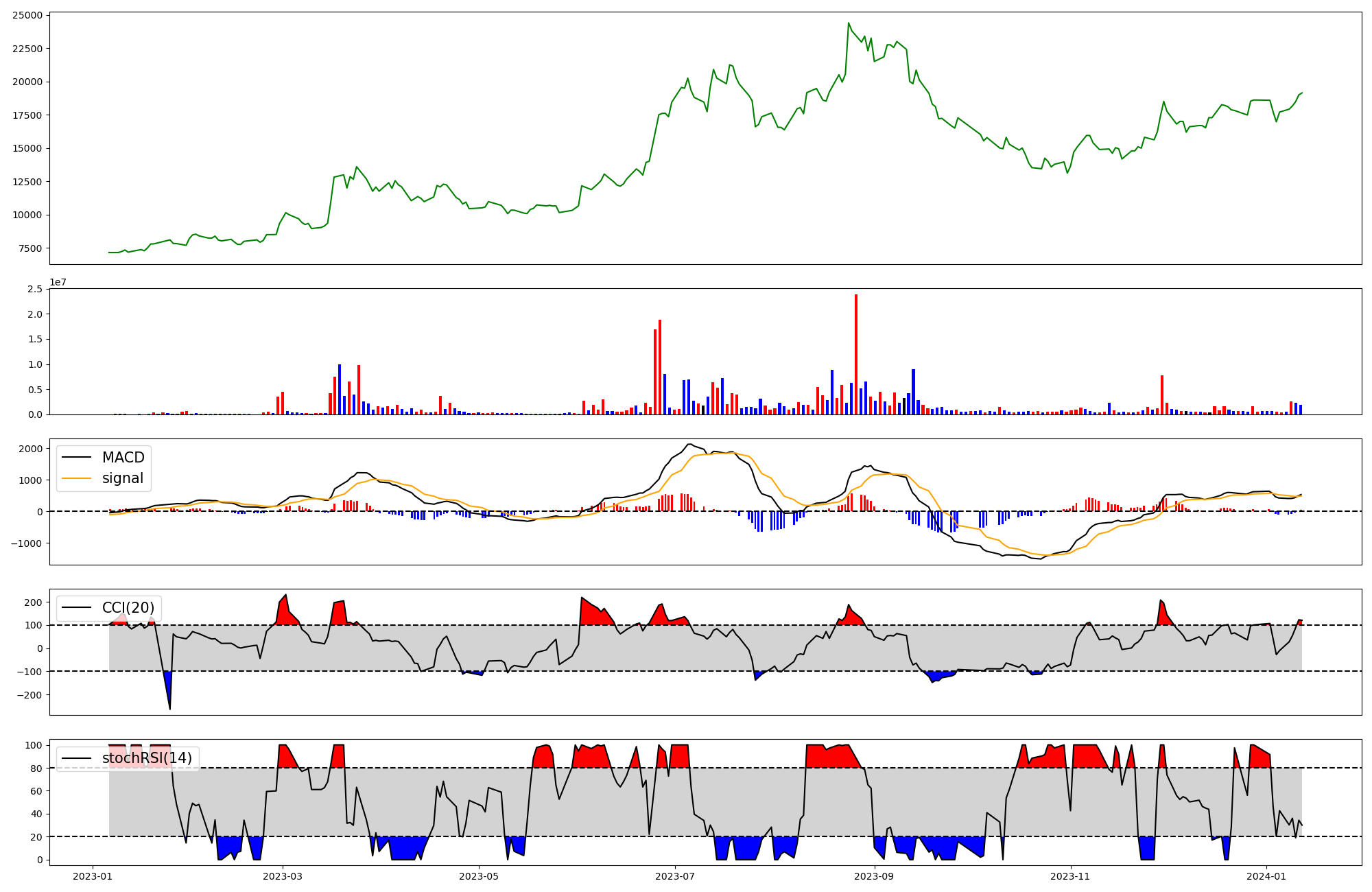This screenshot has height=892, width=1372.
Task: Click the price chart's highest peak
Action: [x=849, y=23]
